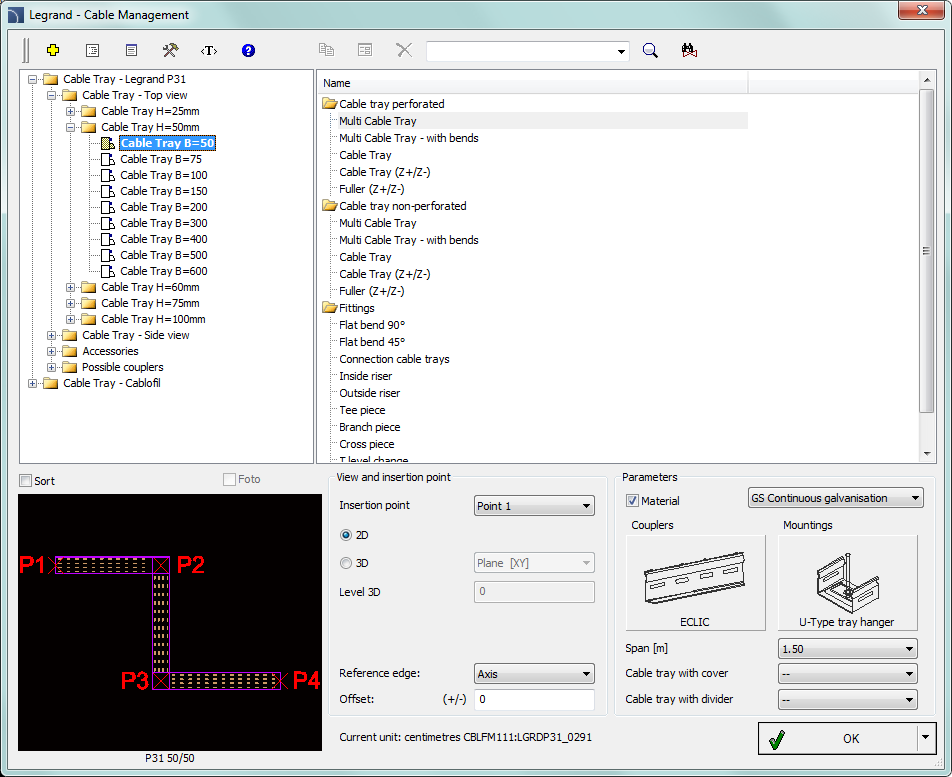Select Cable Tray B=200 in tree
Image resolution: width=952 pixels, height=777 pixels.
tap(163, 207)
